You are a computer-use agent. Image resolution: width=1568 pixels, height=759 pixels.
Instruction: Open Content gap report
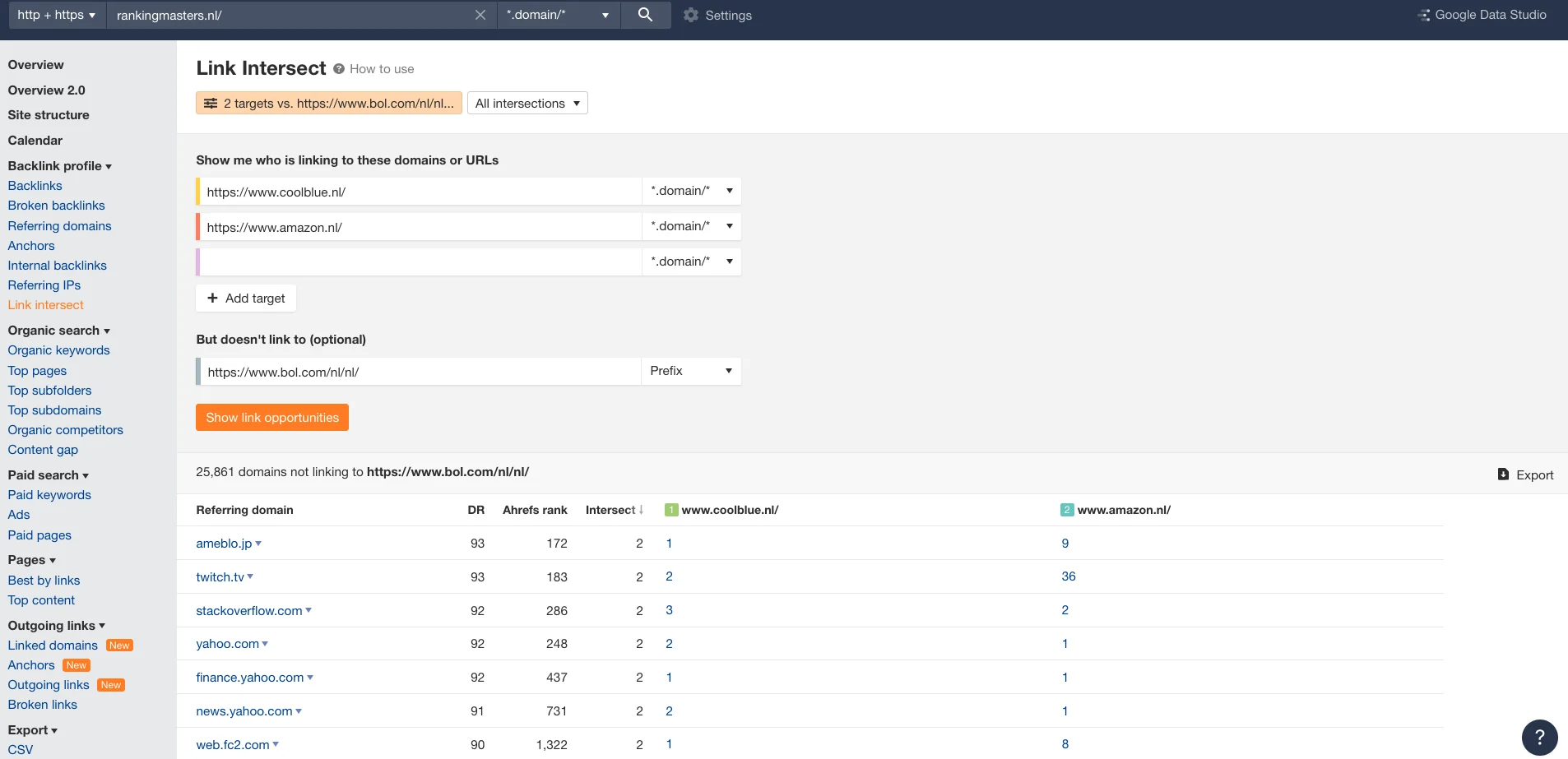coord(43,450)
